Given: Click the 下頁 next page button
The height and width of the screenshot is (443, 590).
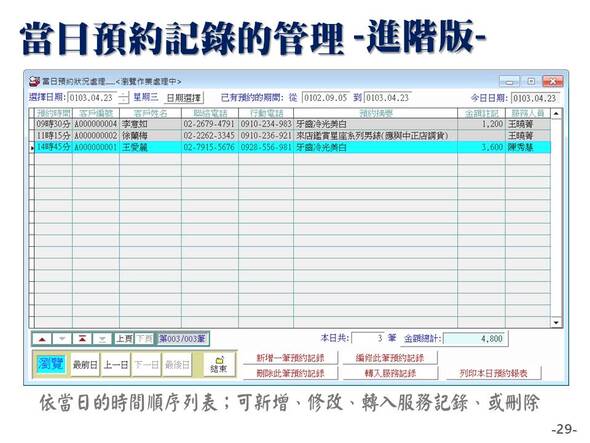Looking at the screenshot, I should pyautogui.click(x=144, y=339).
